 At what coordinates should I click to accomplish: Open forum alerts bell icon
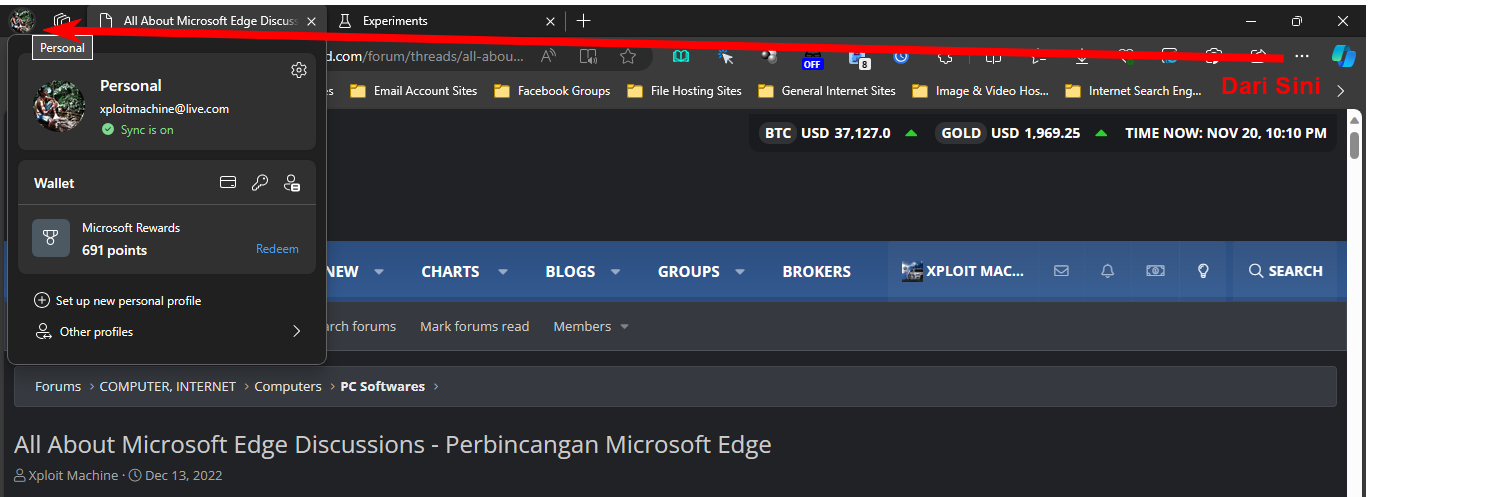coord(1108,271)
